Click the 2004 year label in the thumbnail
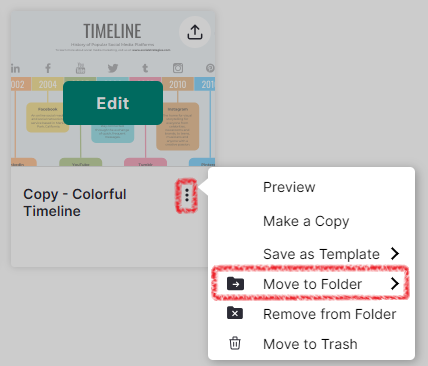This screenshot has height=366, width=428. 48,84
